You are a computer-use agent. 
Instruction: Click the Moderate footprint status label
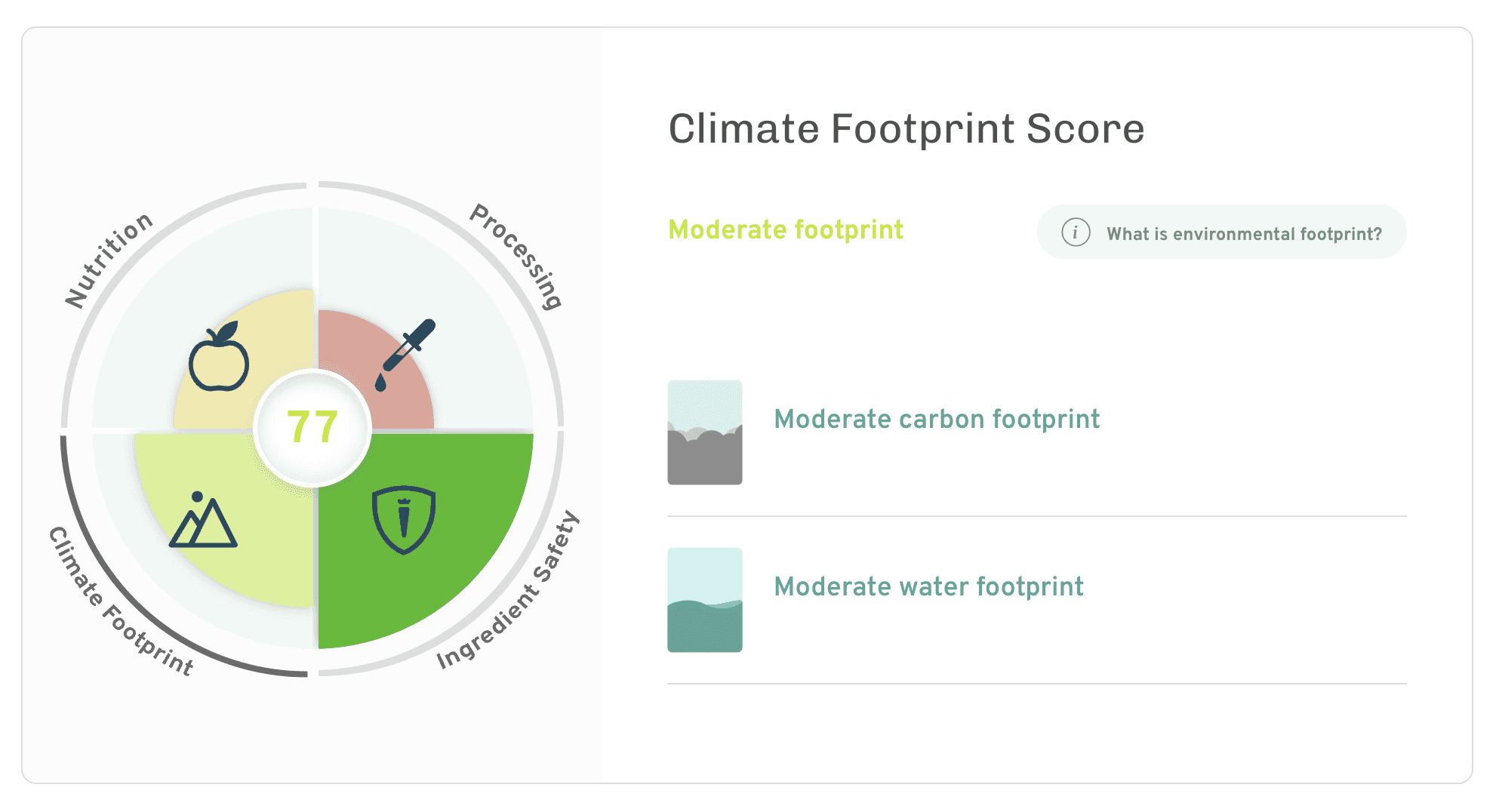click(785, 229)
